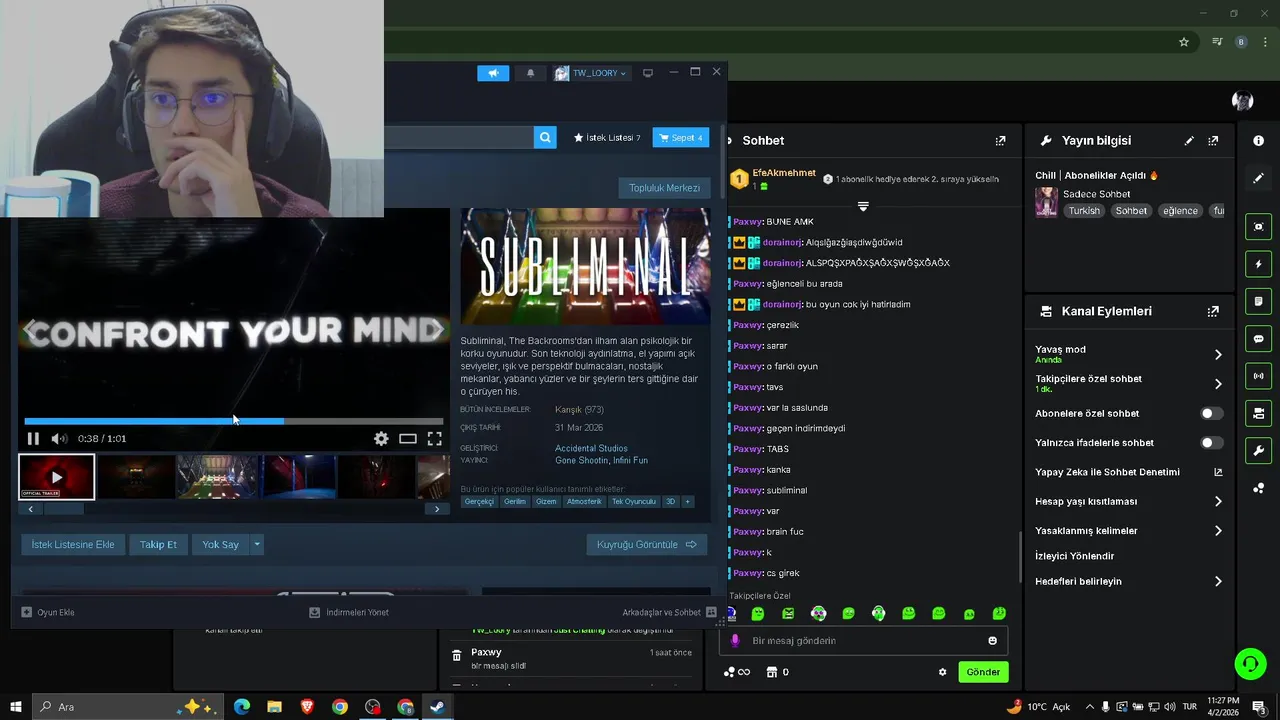Screen dimensions: 1280x720
Task: Pause the Subliminal trailer video
Action: point(33,438)
